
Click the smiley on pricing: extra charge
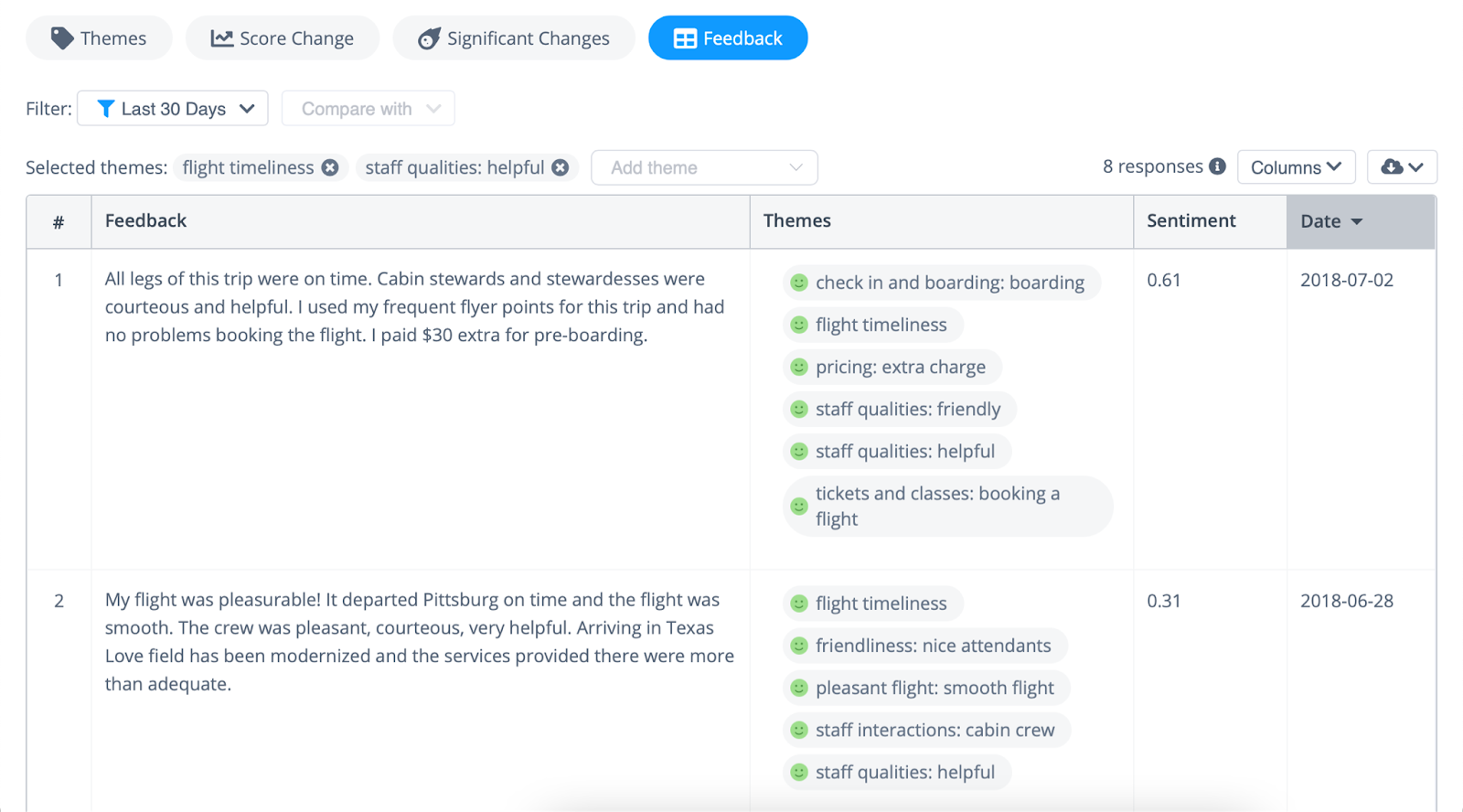tap(799, 367)
